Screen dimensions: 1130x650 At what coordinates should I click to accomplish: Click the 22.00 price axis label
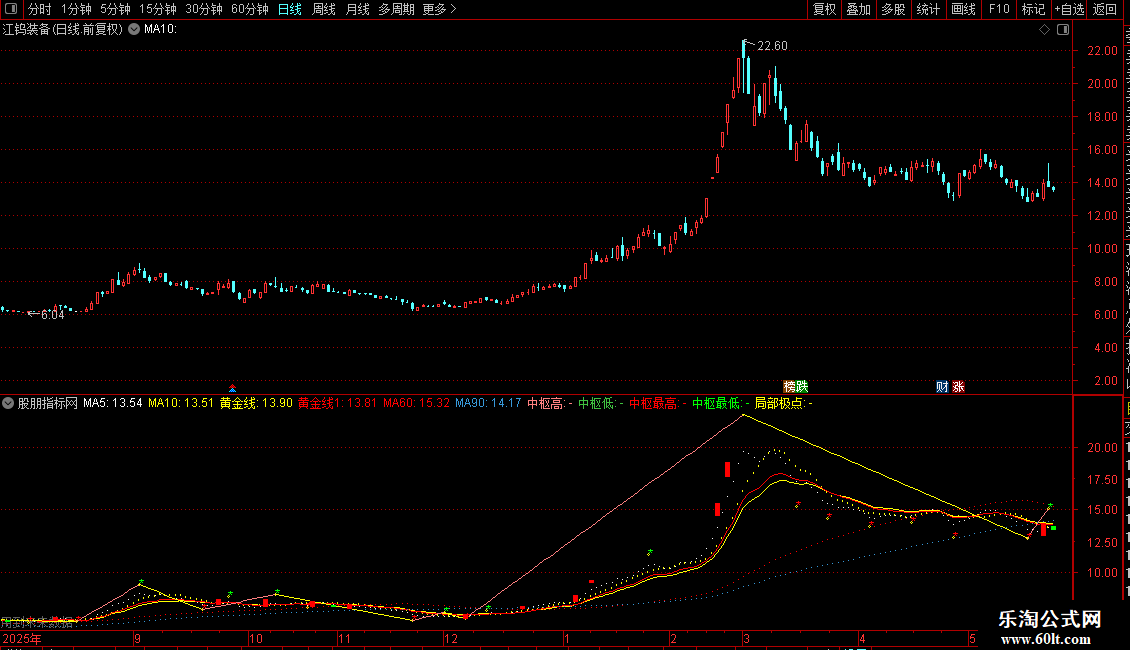(x=1103, y=51)
